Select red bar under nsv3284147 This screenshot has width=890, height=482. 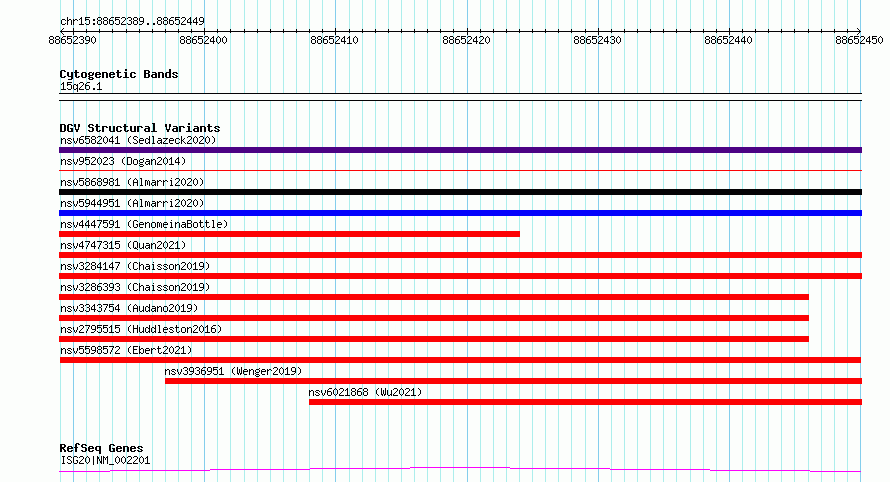pyautogui.click(x=460, y=276)
